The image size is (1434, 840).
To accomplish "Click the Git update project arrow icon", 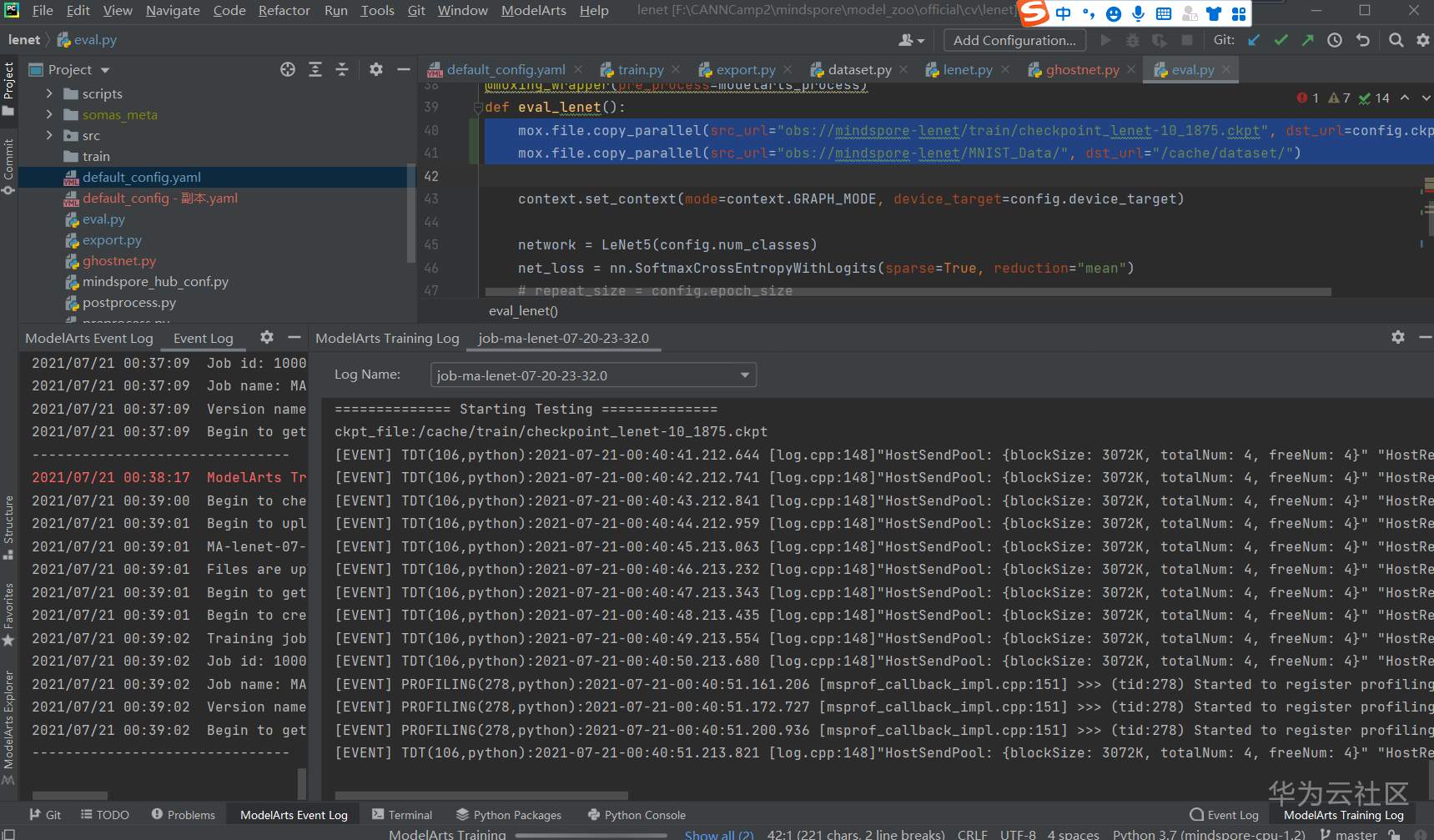I will pos(1254,40).
